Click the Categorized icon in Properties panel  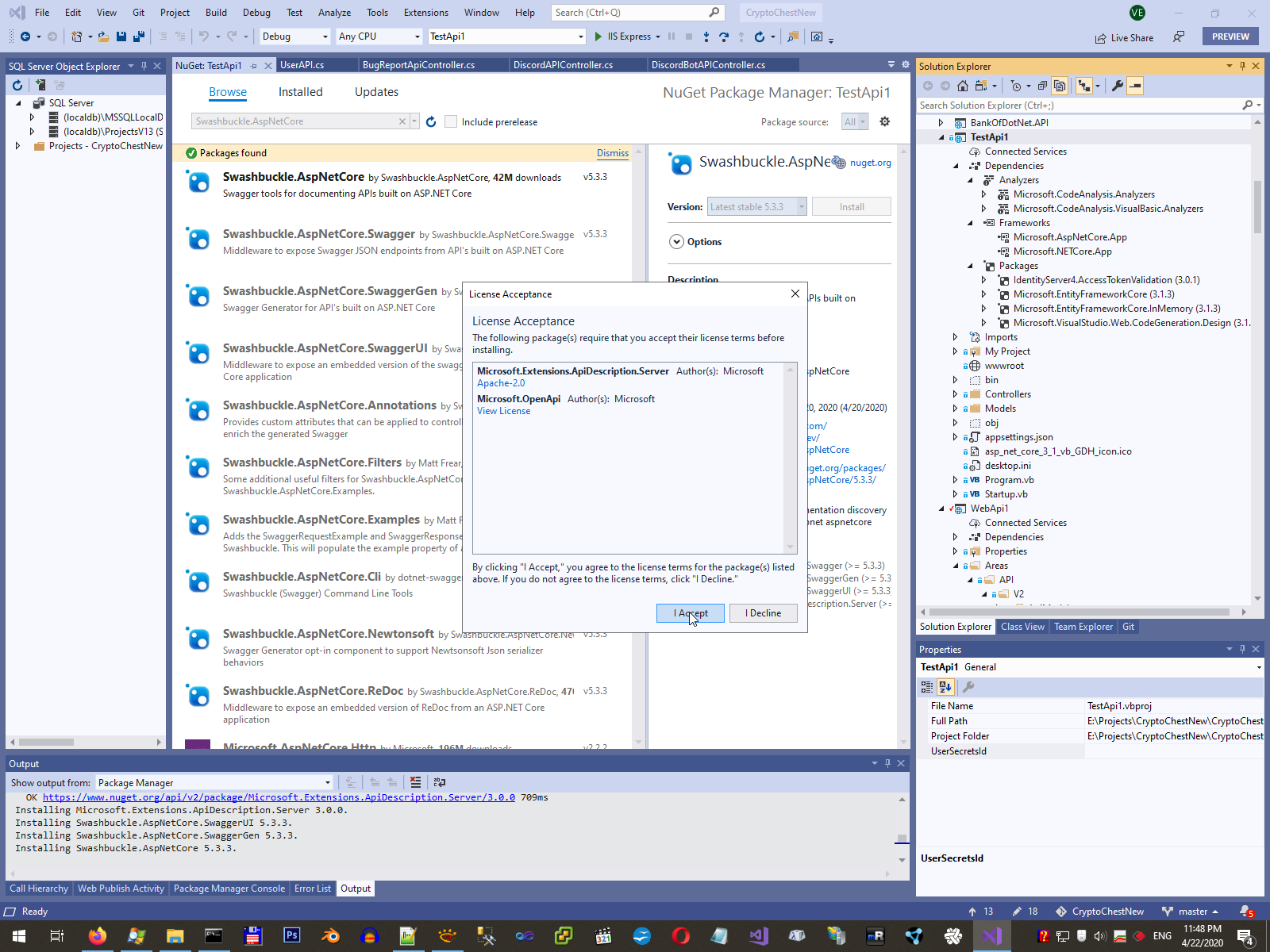tap(927, 687)
